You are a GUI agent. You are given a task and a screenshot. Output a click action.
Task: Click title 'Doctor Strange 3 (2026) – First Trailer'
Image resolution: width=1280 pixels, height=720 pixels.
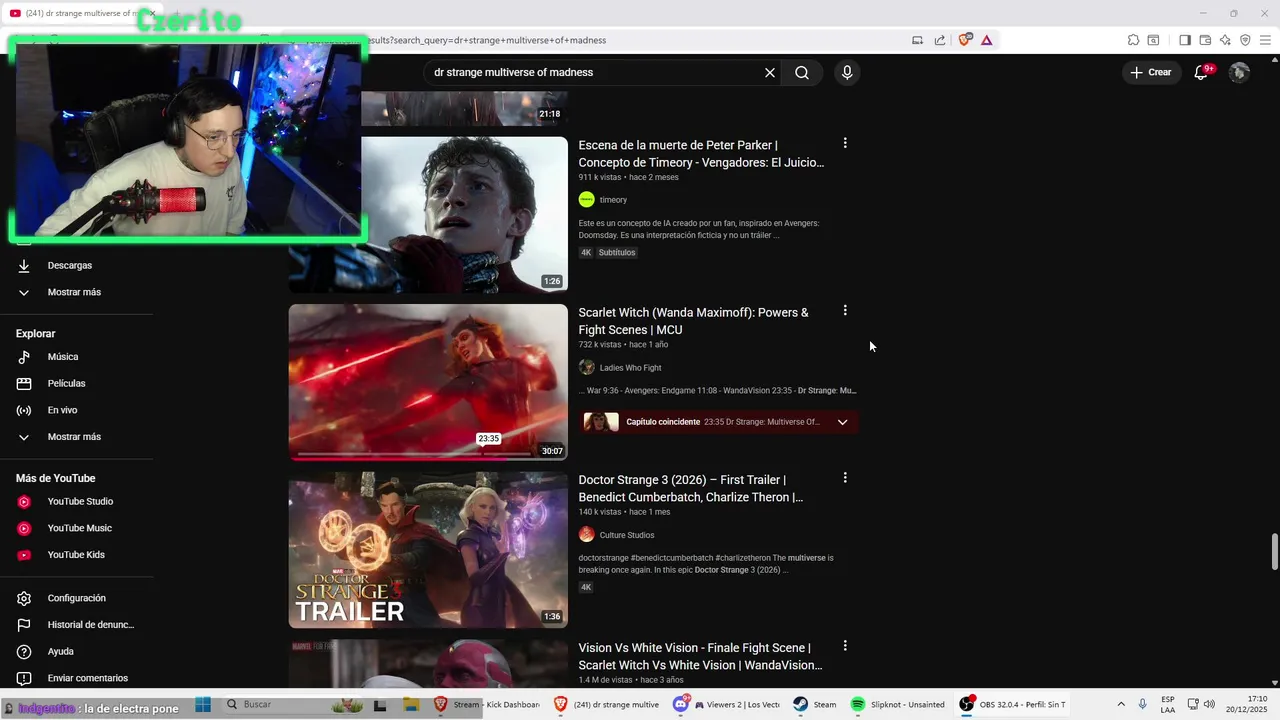point(690,489)
